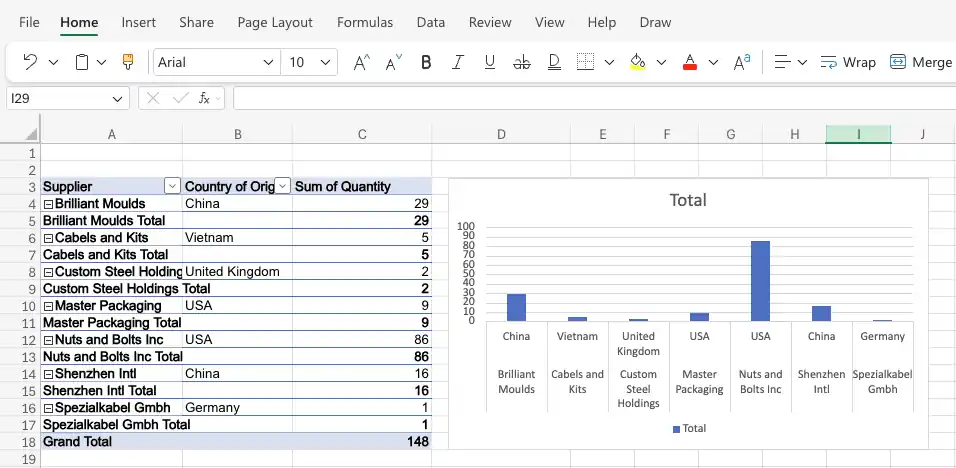Toggle Strikethrough formatting
Image resolution: width=956 pixels, height=468 pixels.
(522, 62)
